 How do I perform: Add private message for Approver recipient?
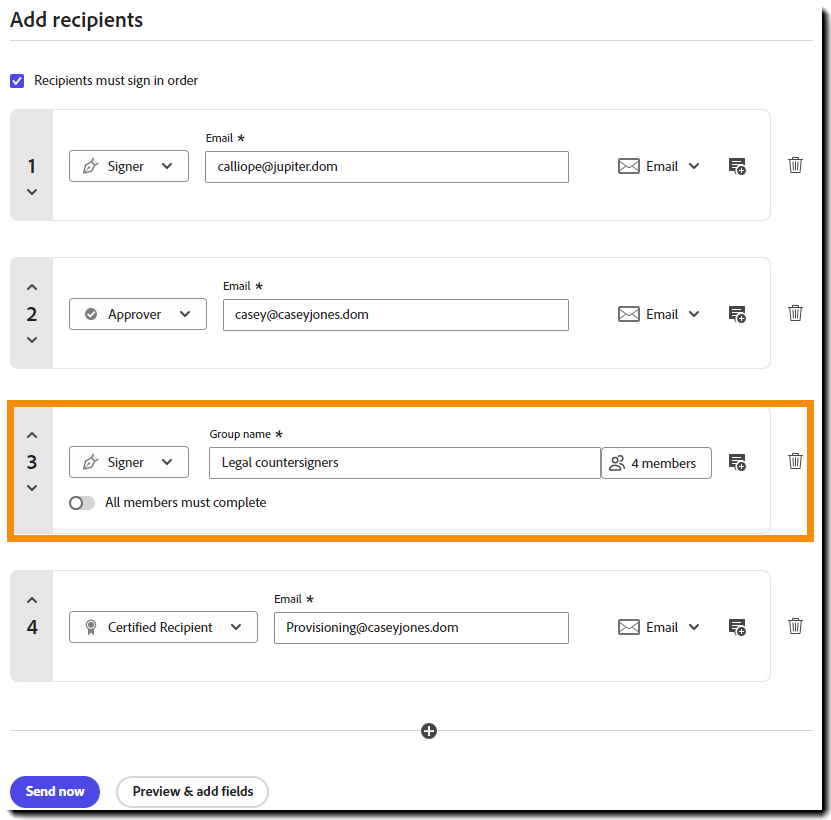[x=737, y=315]
